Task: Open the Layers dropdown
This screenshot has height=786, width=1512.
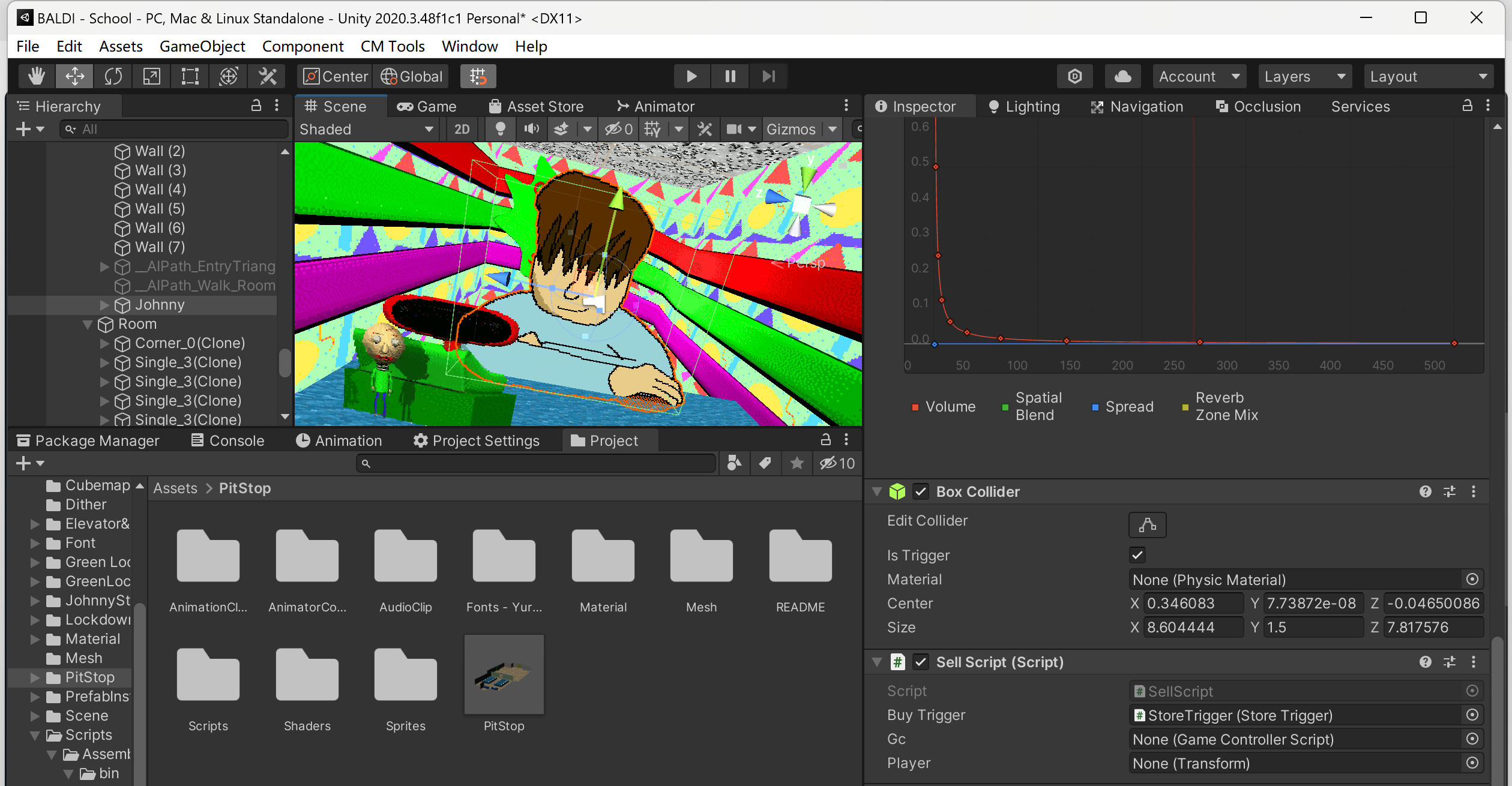Action: 1304,76
